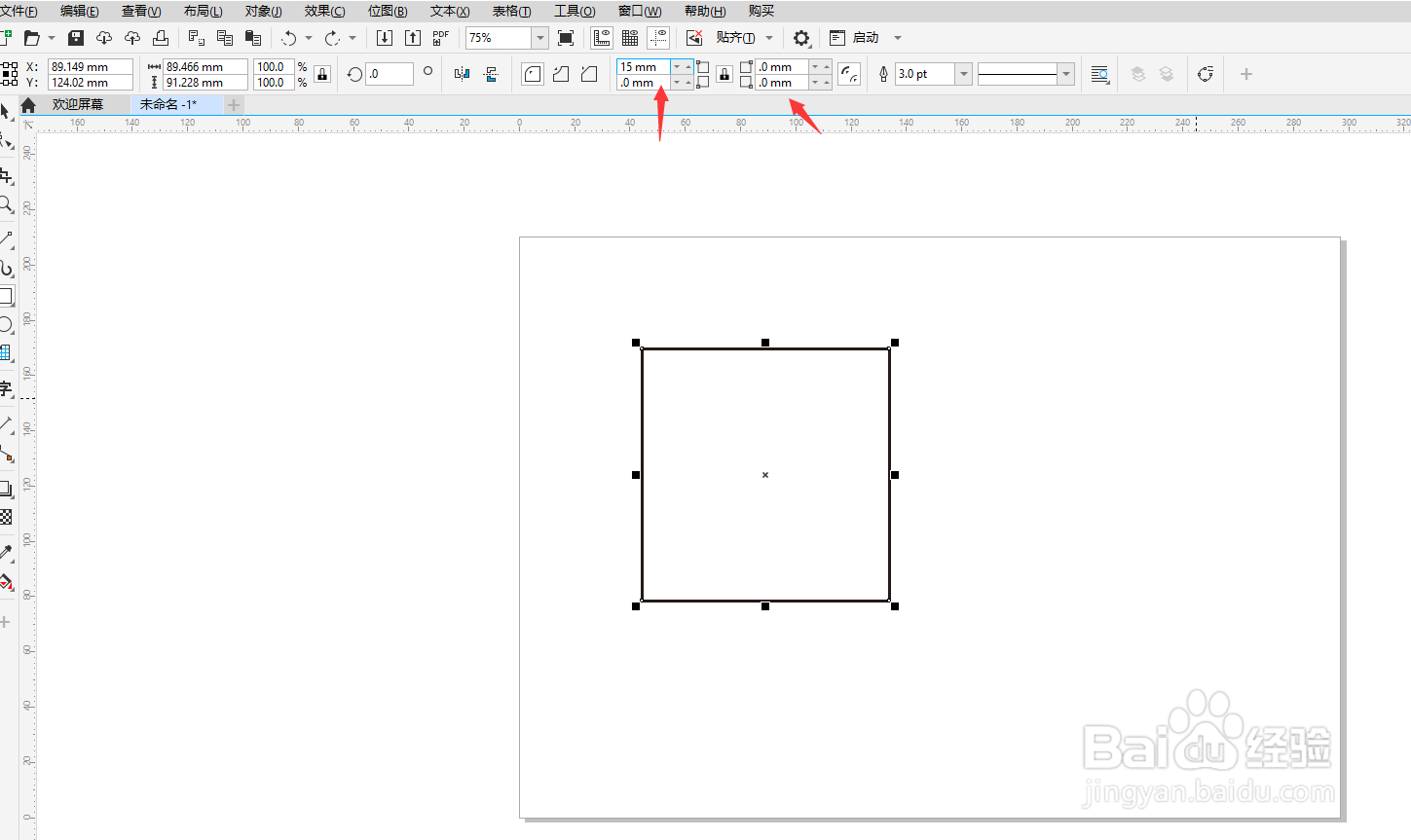The image size is (1411, 840).
Task: Select the Ellipse tool in the toolbox
Action: tap(6, 325)
